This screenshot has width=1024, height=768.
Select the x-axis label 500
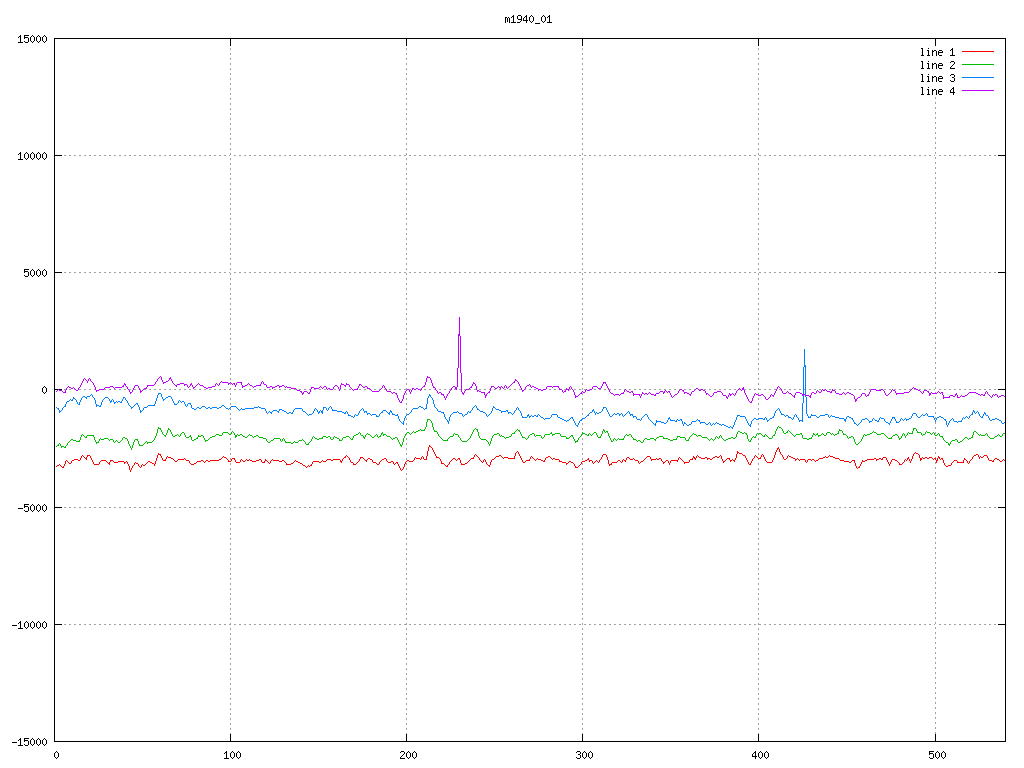click(x=934, y=755)
